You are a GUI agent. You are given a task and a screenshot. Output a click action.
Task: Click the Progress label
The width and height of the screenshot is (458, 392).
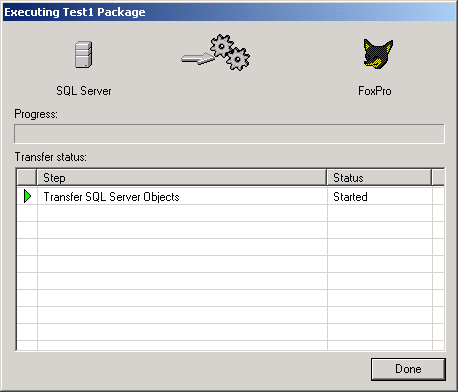click(36, 114)
